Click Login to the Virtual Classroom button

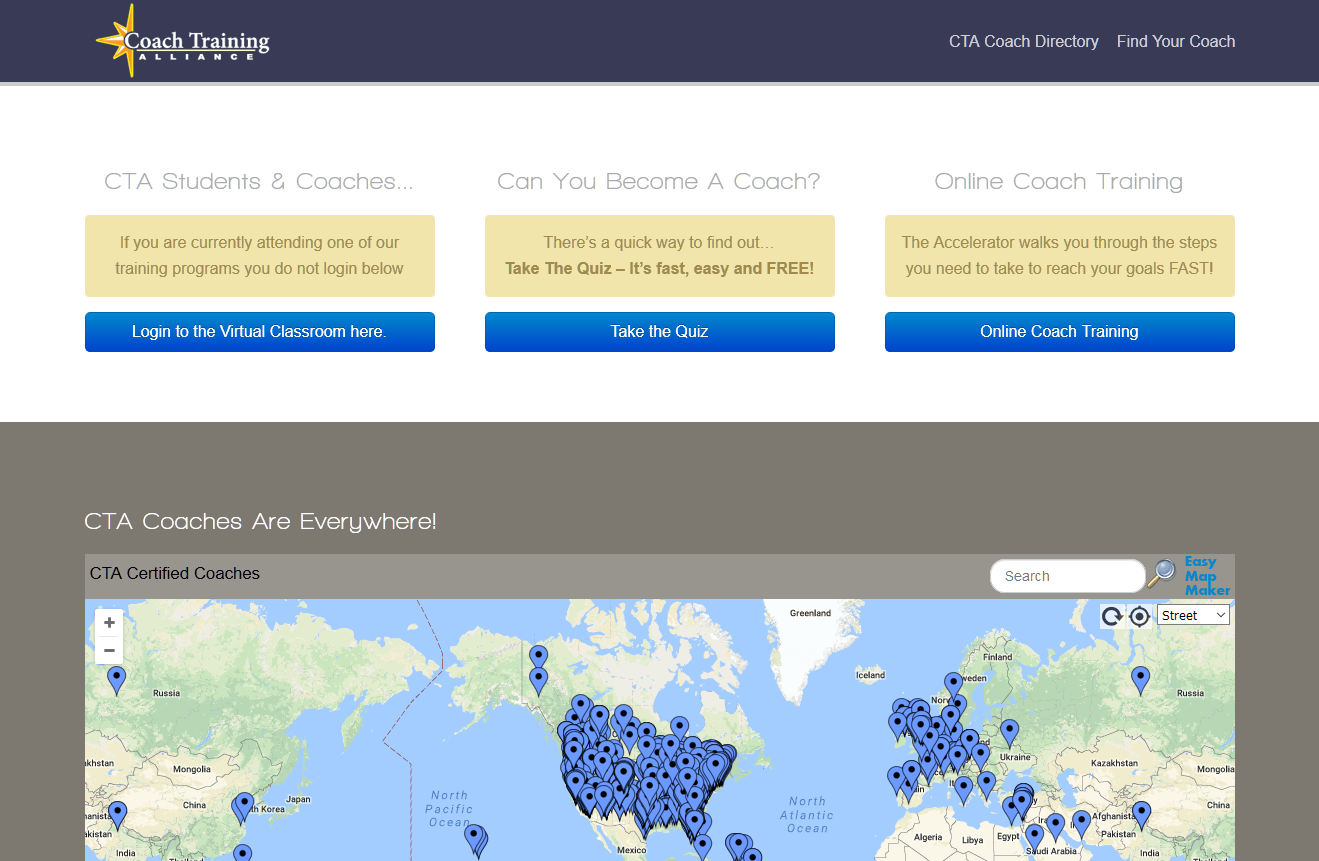259,332
